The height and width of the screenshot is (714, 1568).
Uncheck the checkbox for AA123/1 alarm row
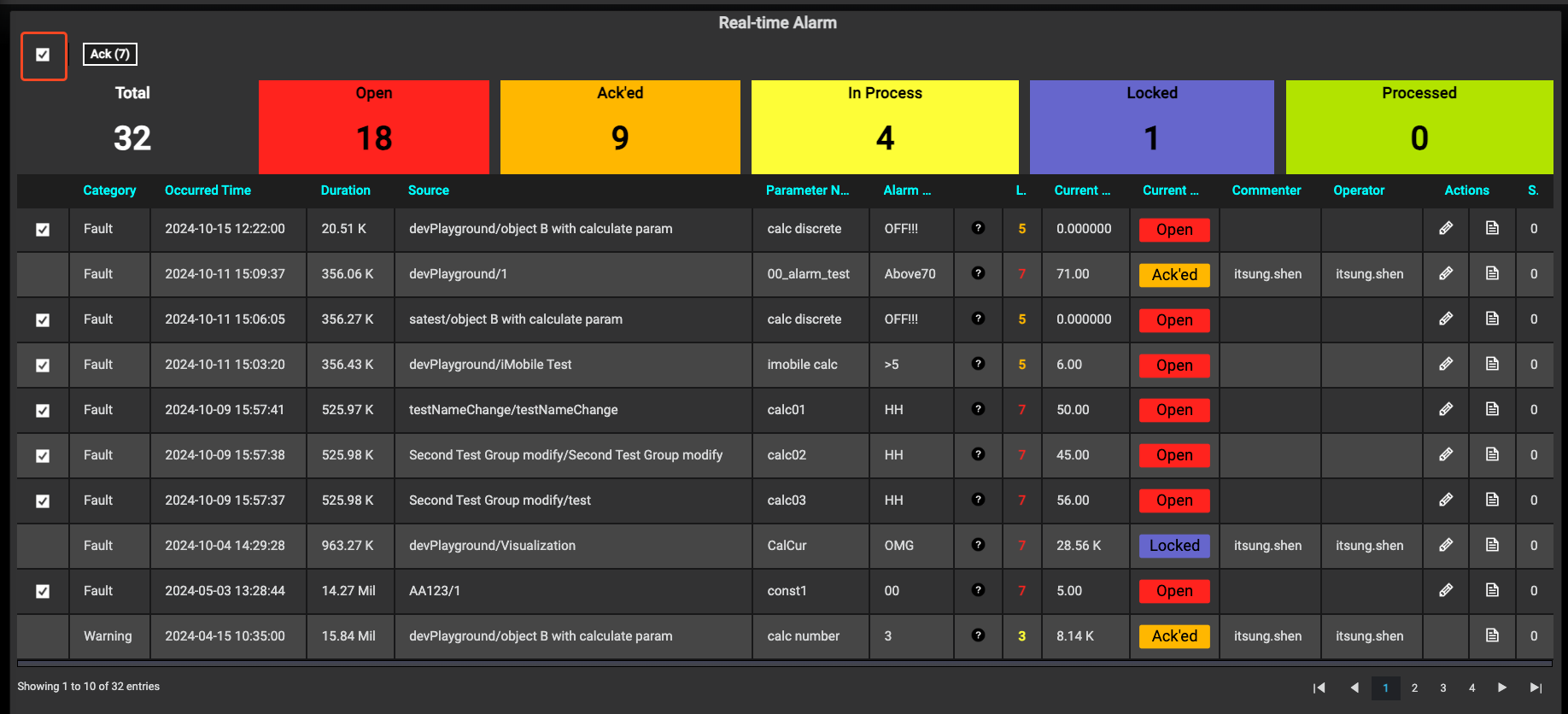point(43,591)
